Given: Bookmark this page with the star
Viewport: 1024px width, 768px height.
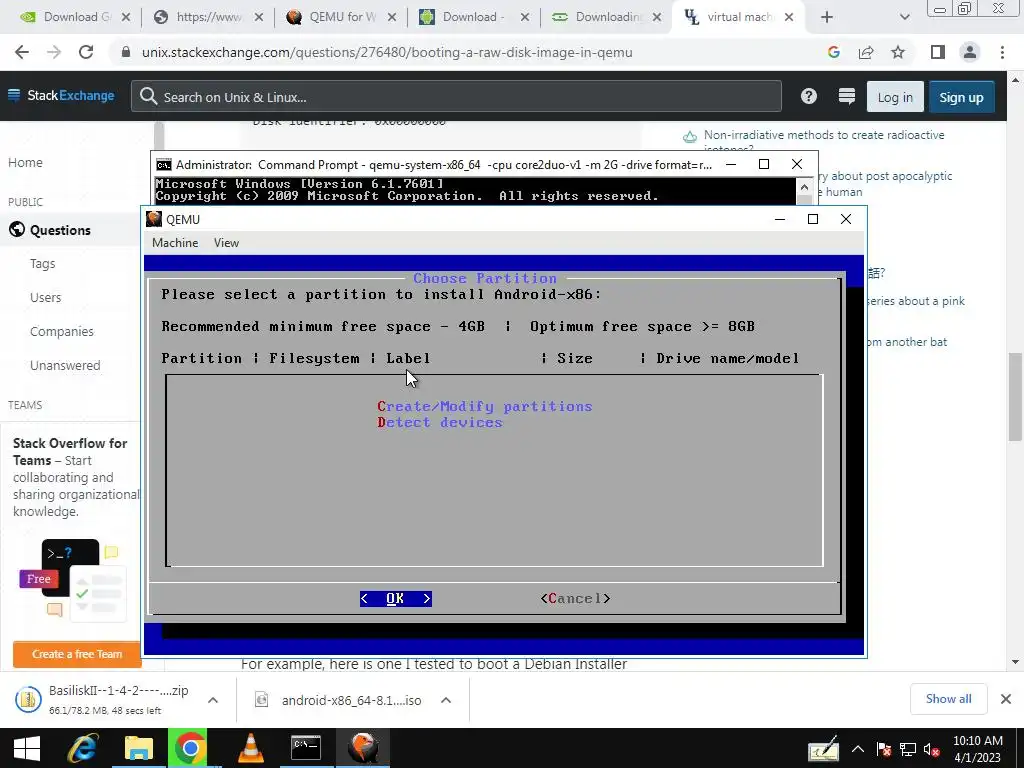Looking at the screenshot, I should click(898, 52).
